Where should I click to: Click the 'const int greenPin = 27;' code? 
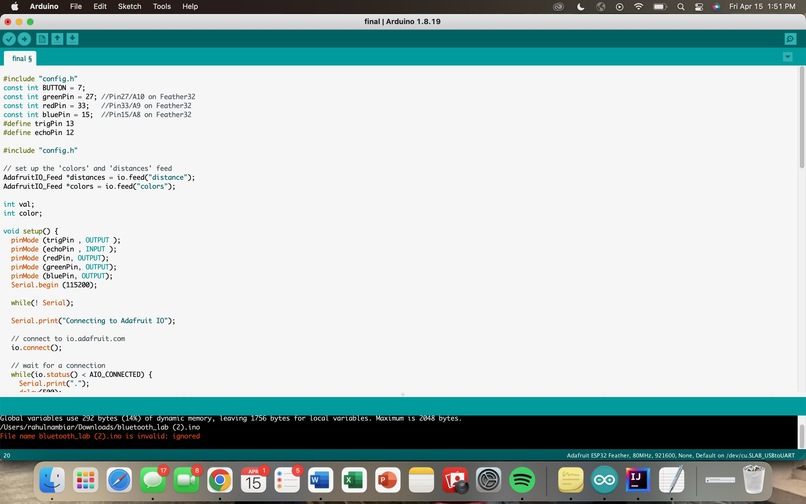[50, 97]
